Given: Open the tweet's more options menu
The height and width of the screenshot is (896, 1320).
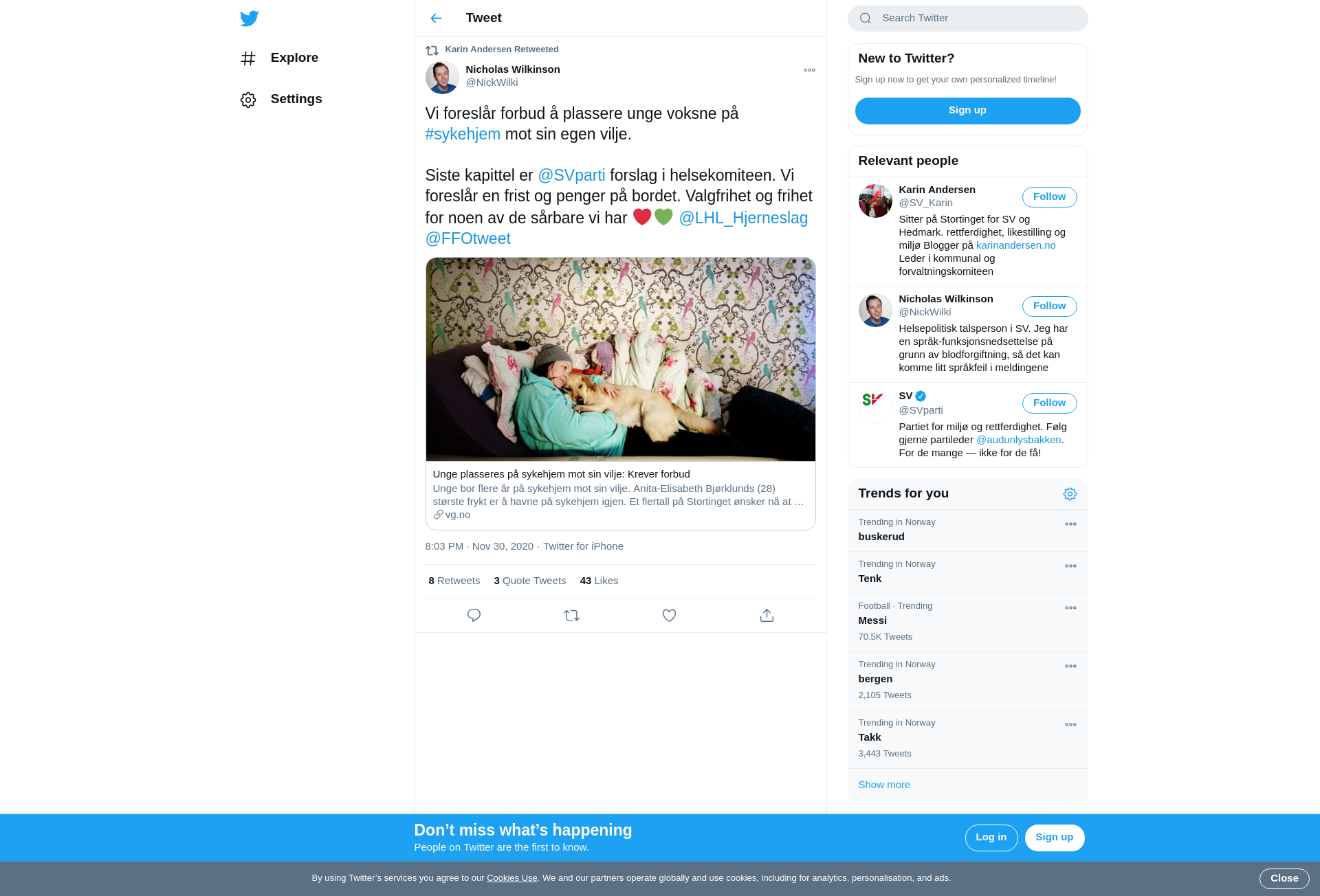Looking at the screenshot, I should coord(809,70).
